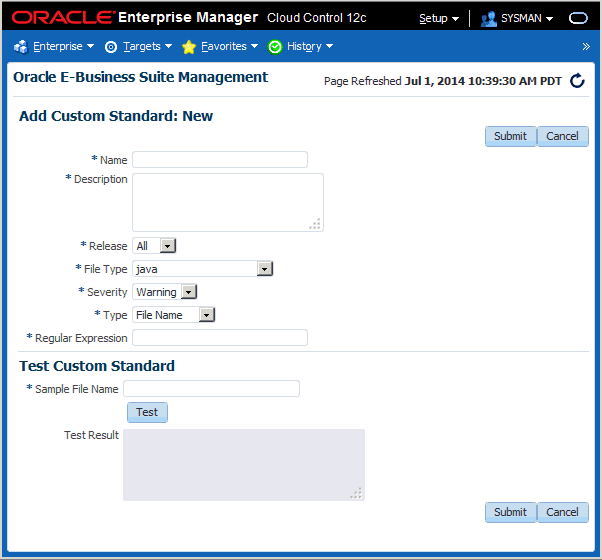The width and height of the screenshot is (602, 560).
Task: Open the File Type dropdown
Action: click(x=203, y=269)
